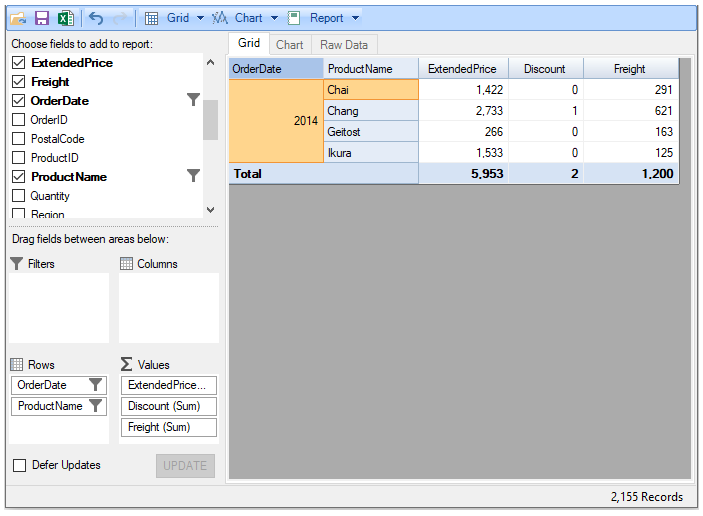Click the Chart icon in toolbar
This screenshot has height=516, width=703.
[220, 18]
